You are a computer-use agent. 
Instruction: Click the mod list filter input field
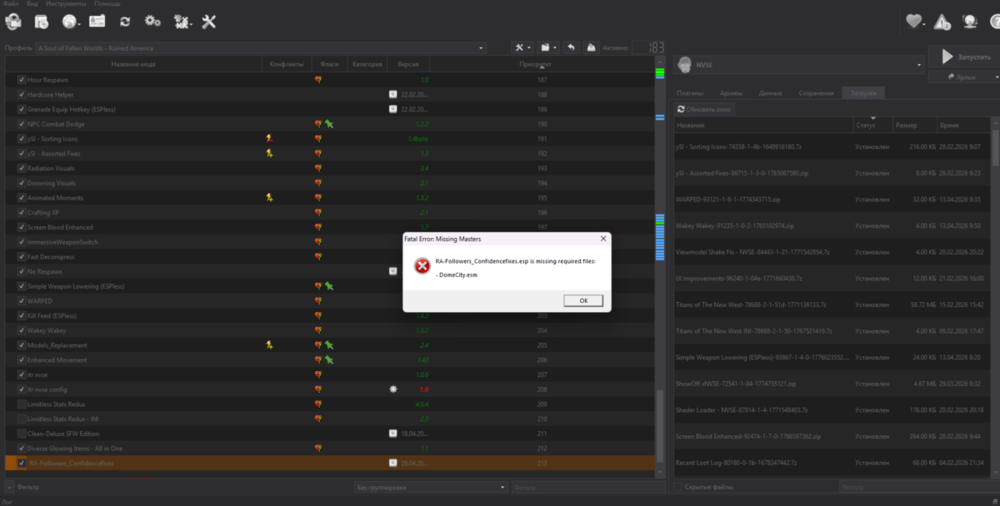pyautogui.click(x=587, y=487)
